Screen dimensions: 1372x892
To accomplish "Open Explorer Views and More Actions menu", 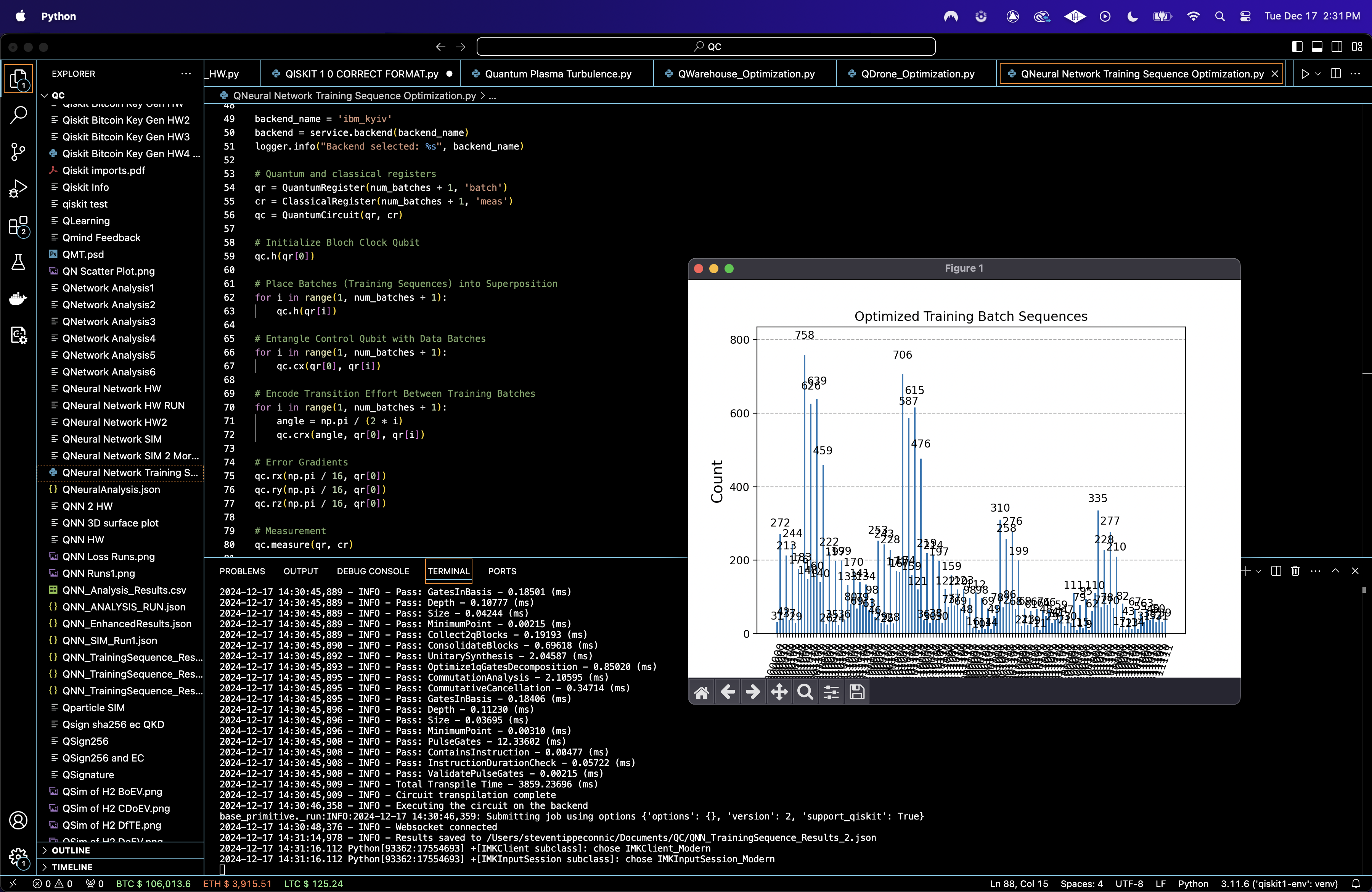I will [x=186, y=74].
